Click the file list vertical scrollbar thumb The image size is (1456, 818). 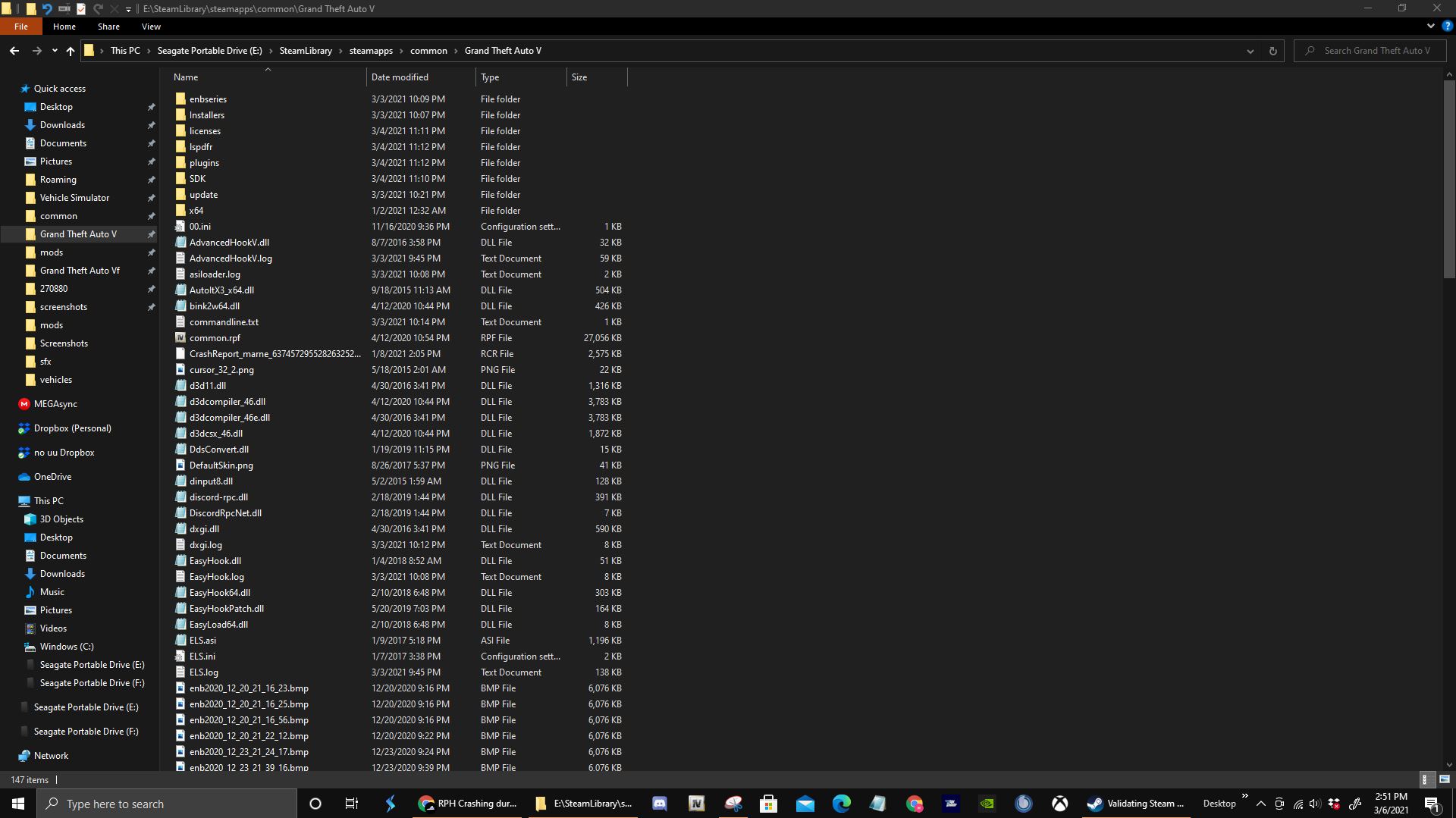coord(1449,179)
